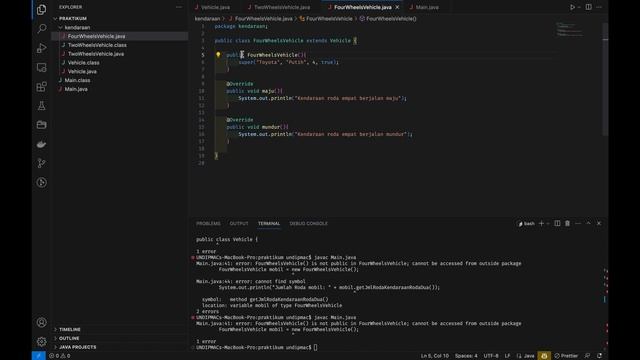Image resolution: width=640 pixels, height=360 pixels.
Task: Open the DEBUG CONSOLE panel tab
Action: (308, 223)
